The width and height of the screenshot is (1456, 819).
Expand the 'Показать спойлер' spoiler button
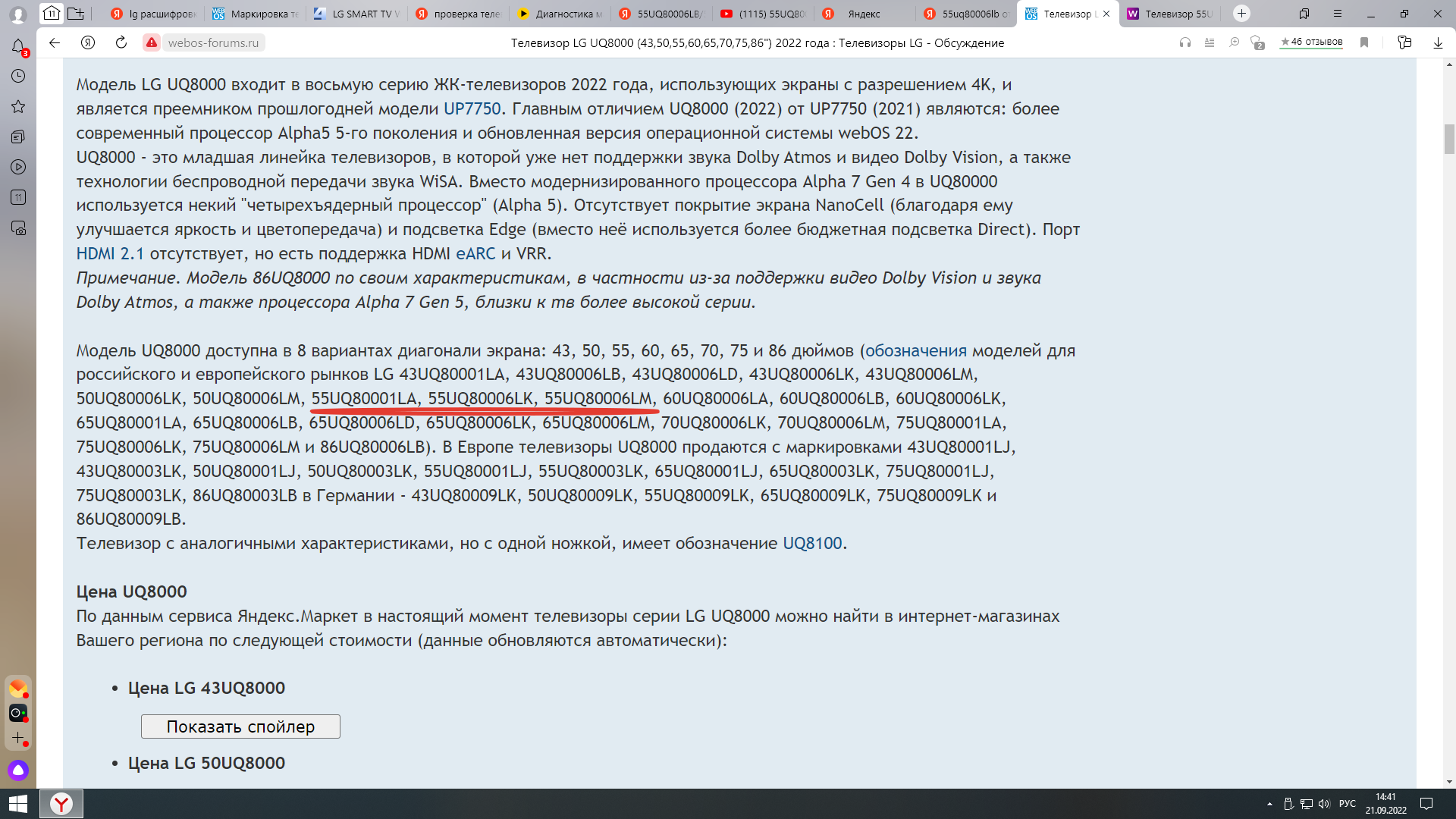point(240,726)
